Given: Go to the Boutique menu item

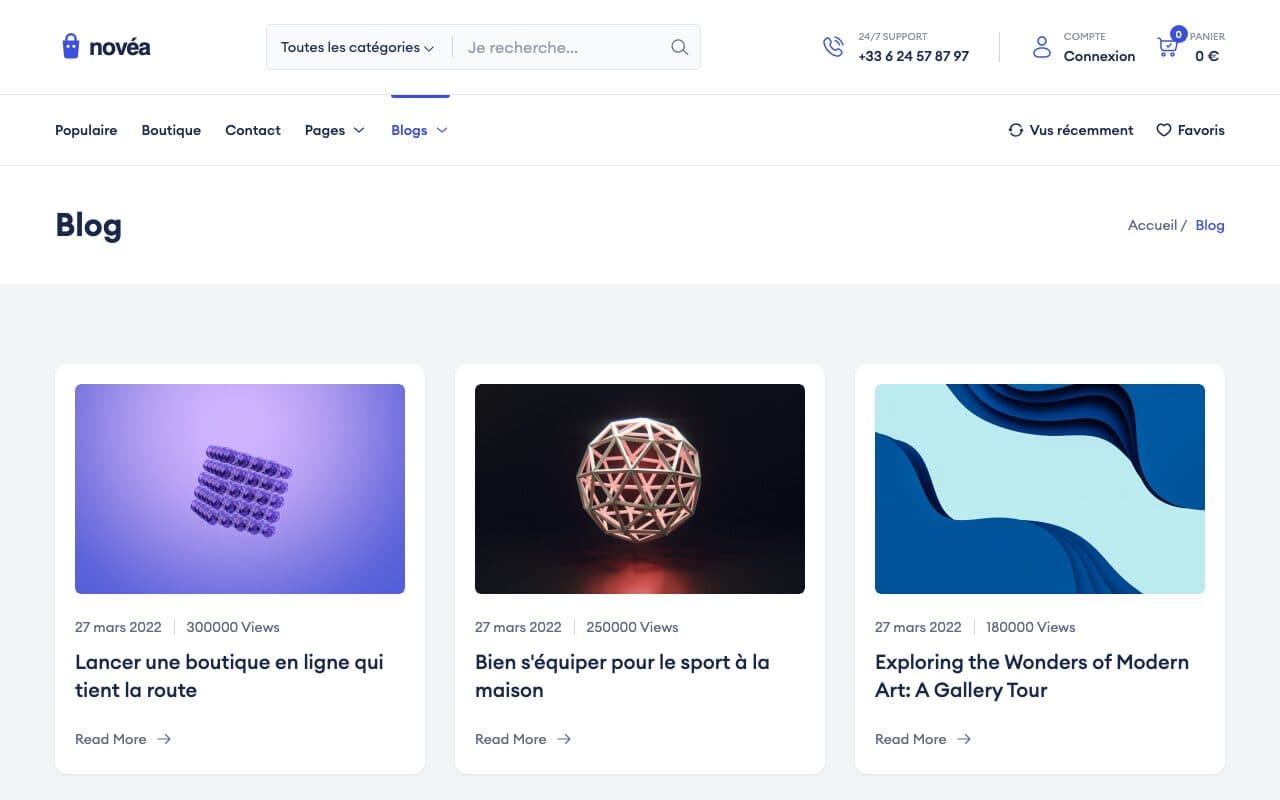Looking at the screenshot, I should [x=171, y=130].
